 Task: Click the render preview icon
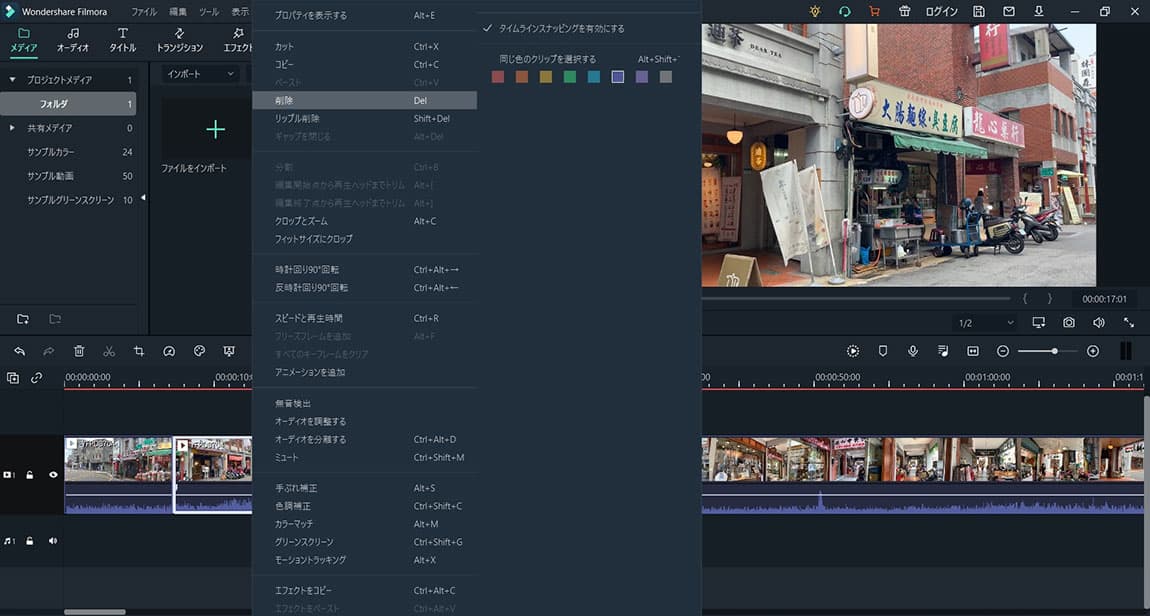853,351
